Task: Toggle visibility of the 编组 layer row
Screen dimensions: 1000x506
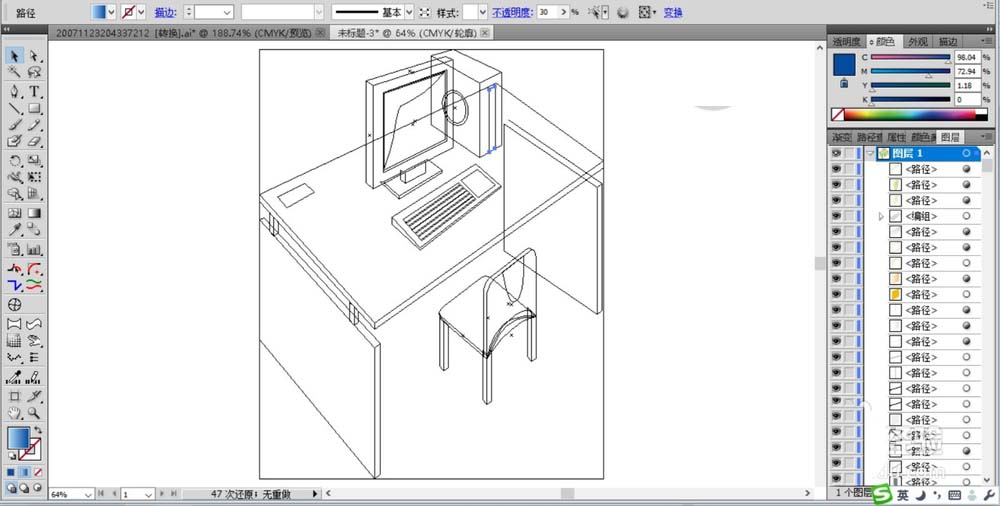Action: pos(836,216)
